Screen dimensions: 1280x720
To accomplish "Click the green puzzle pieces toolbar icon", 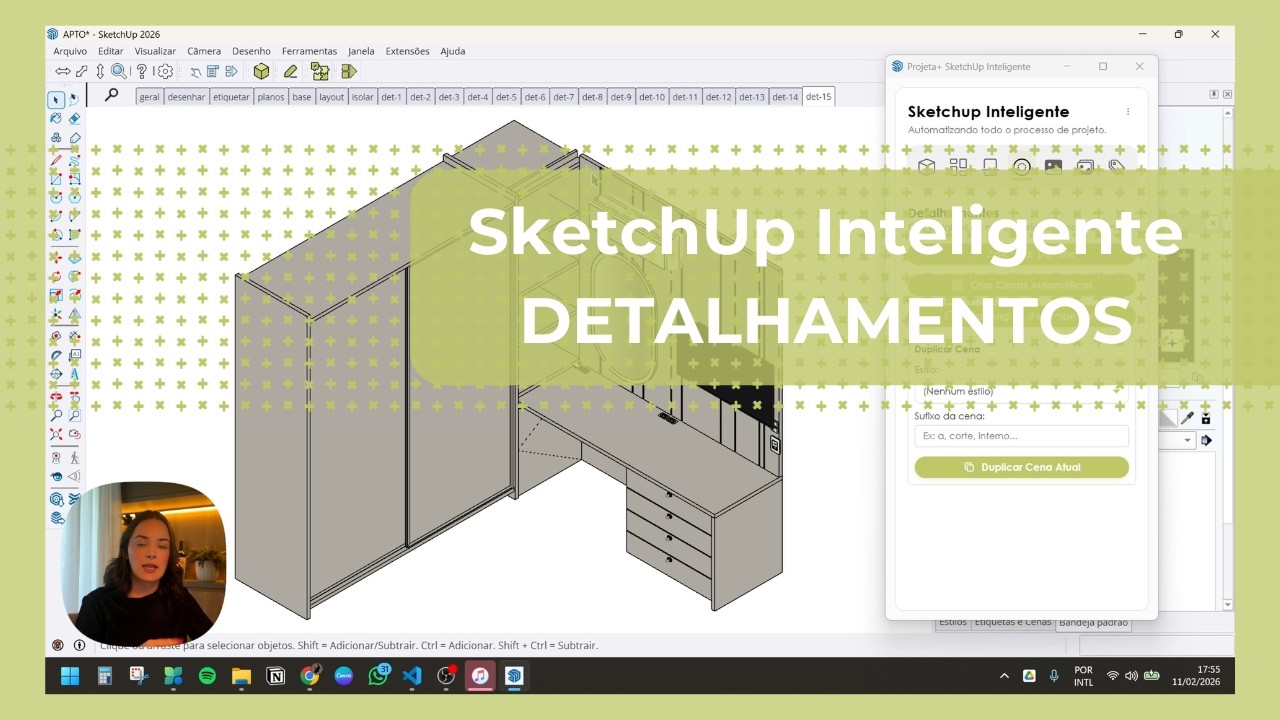I will pyautogui.click(x=320, y=71).
